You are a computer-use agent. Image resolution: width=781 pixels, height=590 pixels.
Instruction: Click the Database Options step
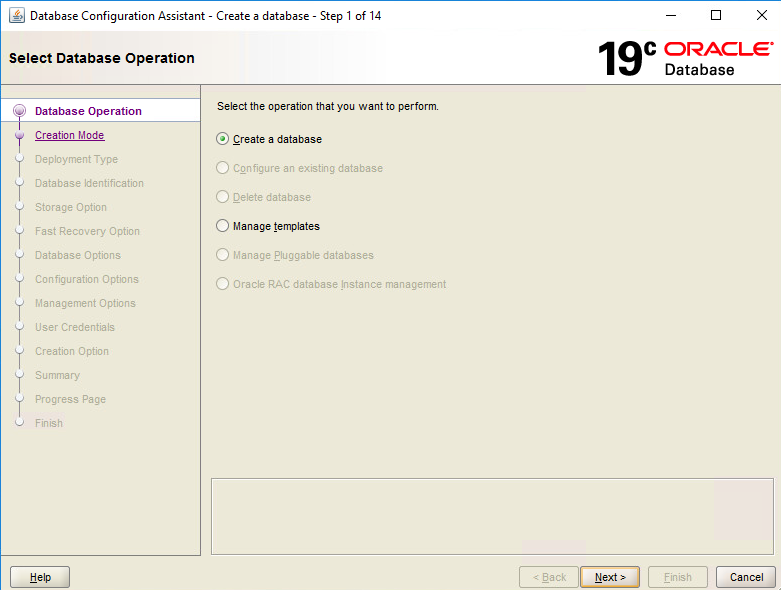coord(78,255)
